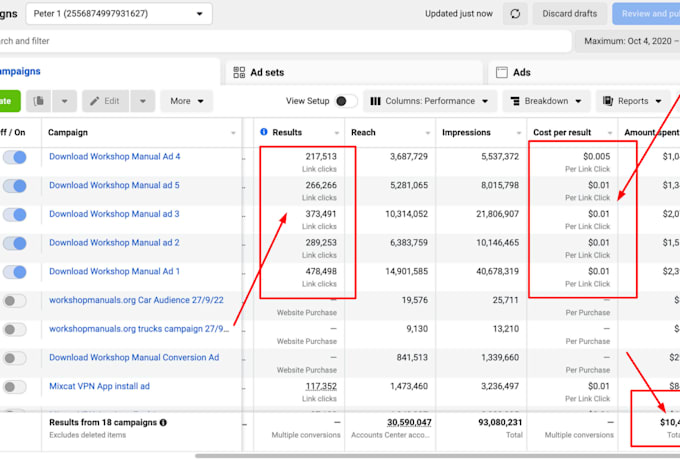Image resolution: width=680 pixels, height=459 pixels.
Task: Click the $0.005 cost per result
Action: pyautogui.click(x=596, y=156)
